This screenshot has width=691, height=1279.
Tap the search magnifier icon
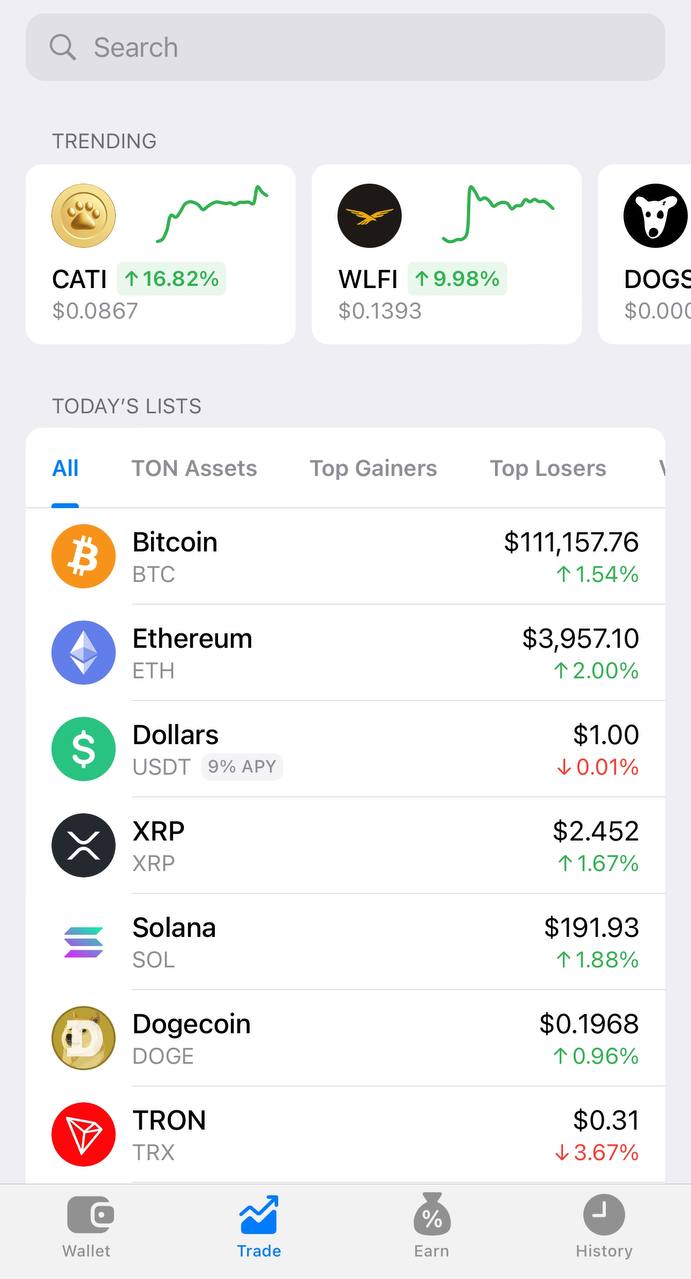tap(61, 47)
